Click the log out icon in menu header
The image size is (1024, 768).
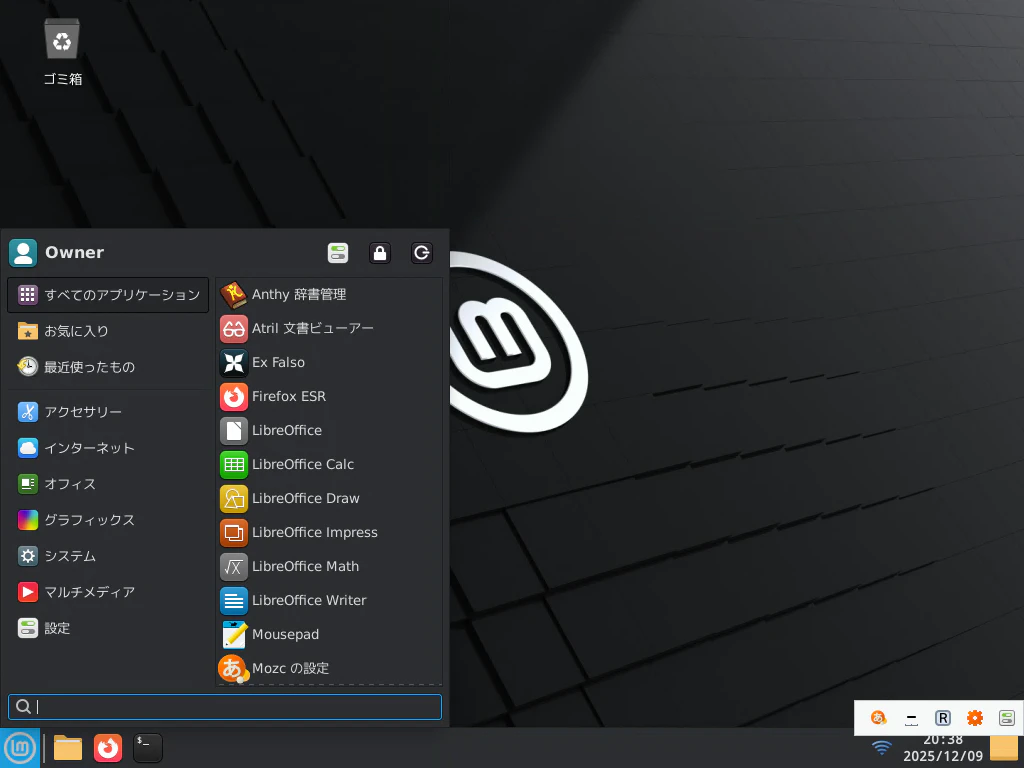tap(422, 253)
